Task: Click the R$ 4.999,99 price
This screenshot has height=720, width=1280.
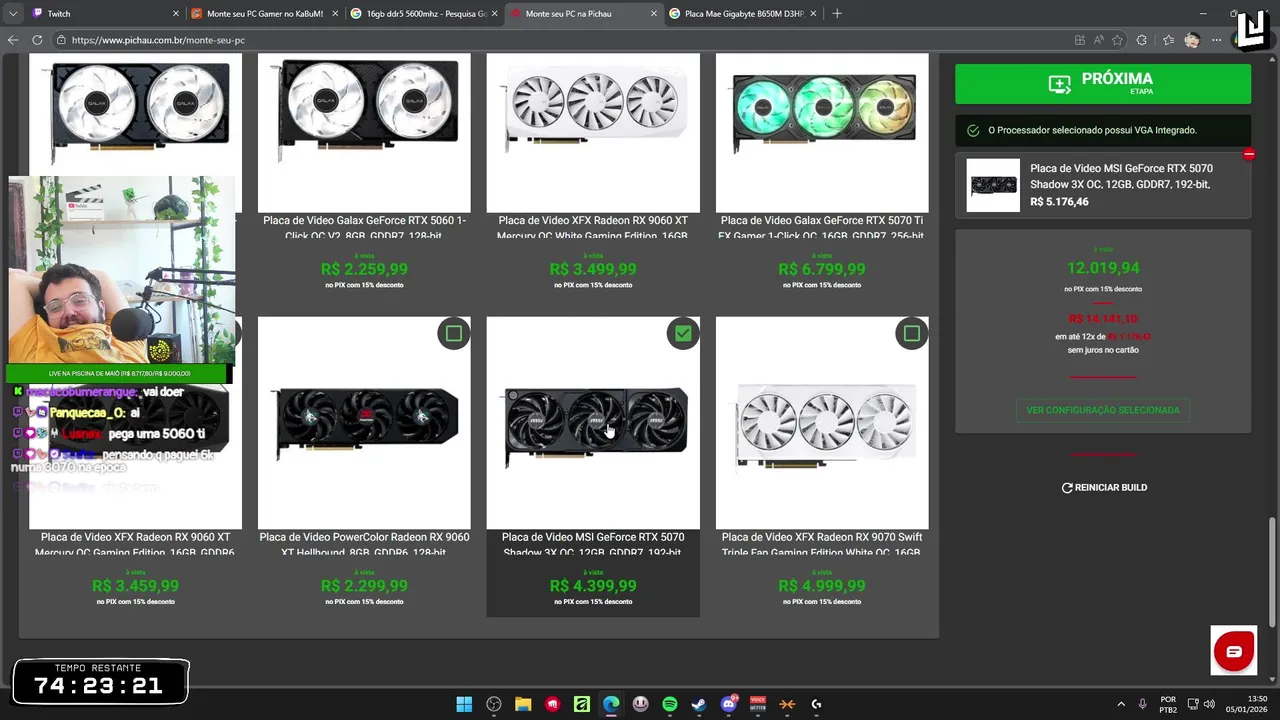Action: point(822,586)
